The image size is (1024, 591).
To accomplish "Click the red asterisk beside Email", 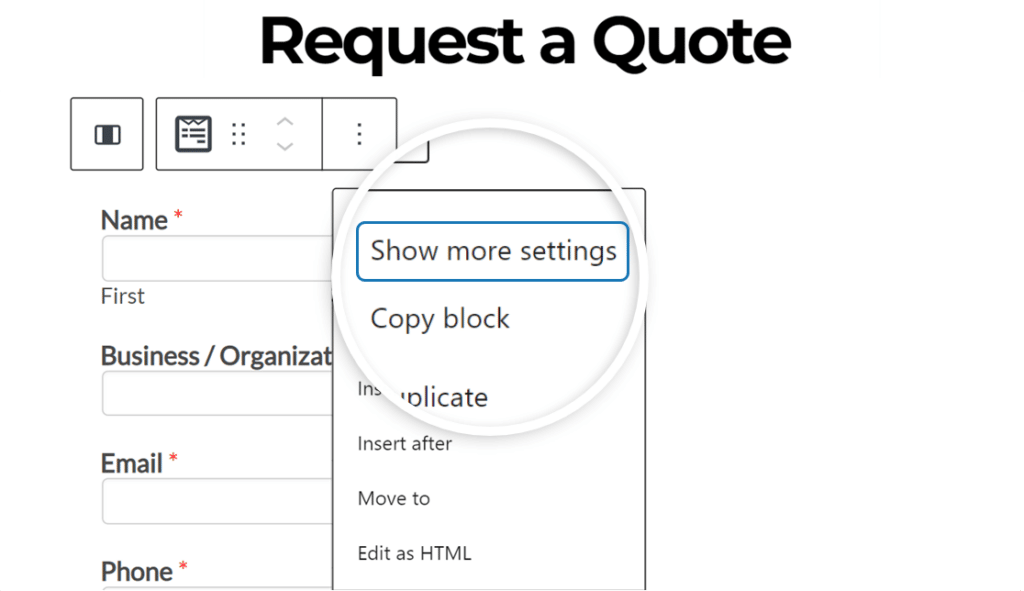I will pyautogui.click(x=172, y=457).
